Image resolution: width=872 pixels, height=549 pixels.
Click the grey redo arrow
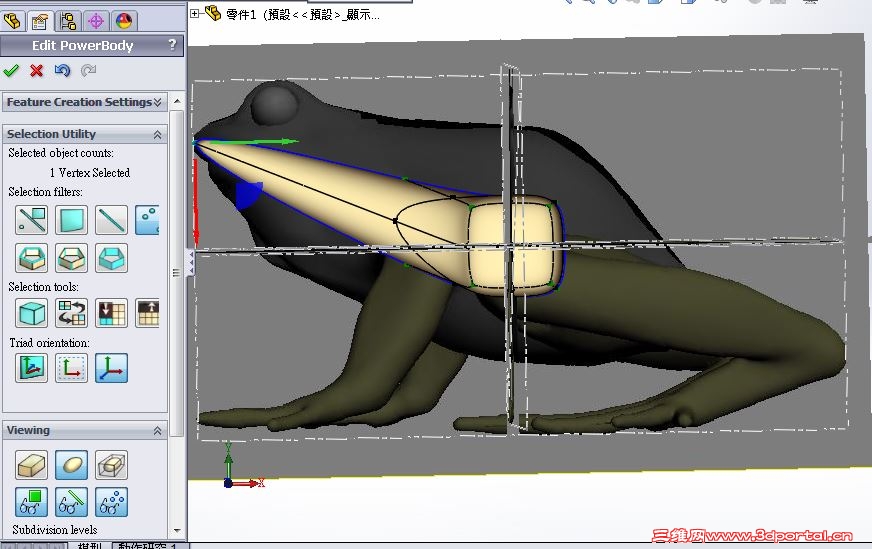(x=88, y=71)
